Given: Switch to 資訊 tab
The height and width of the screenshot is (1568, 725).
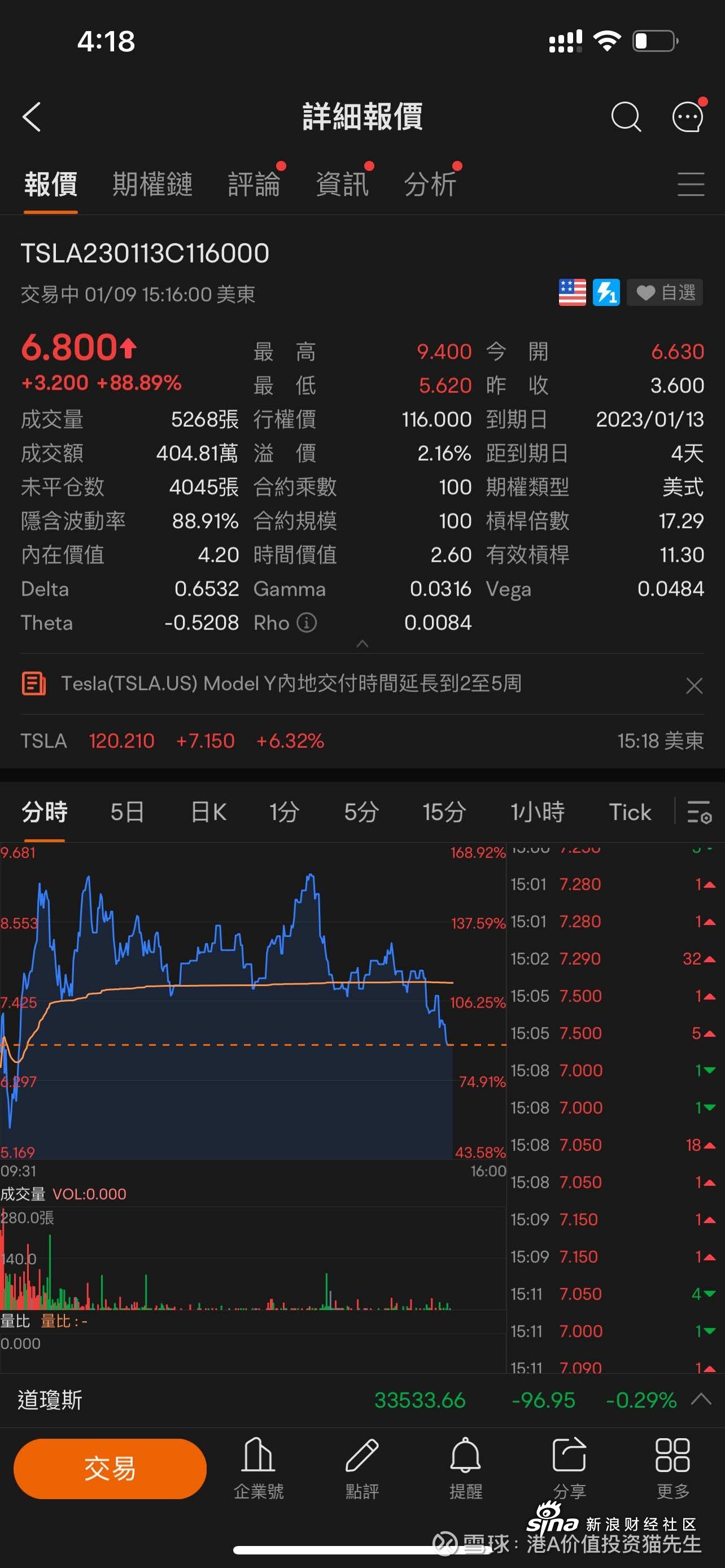Looking at the screenshot, I should tap(342, 184).
